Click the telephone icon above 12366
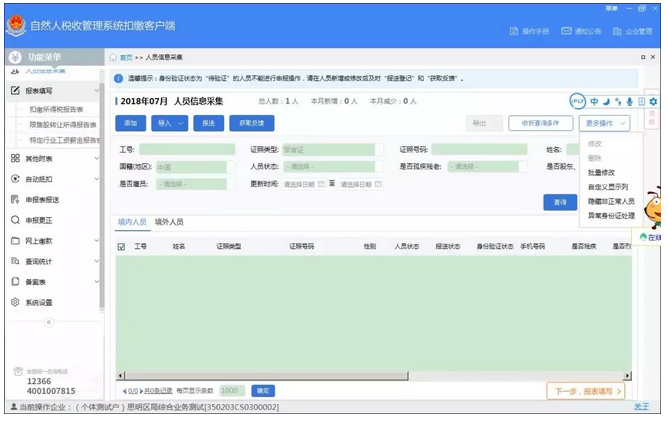668x421 pixels. (x=18, y=371)
